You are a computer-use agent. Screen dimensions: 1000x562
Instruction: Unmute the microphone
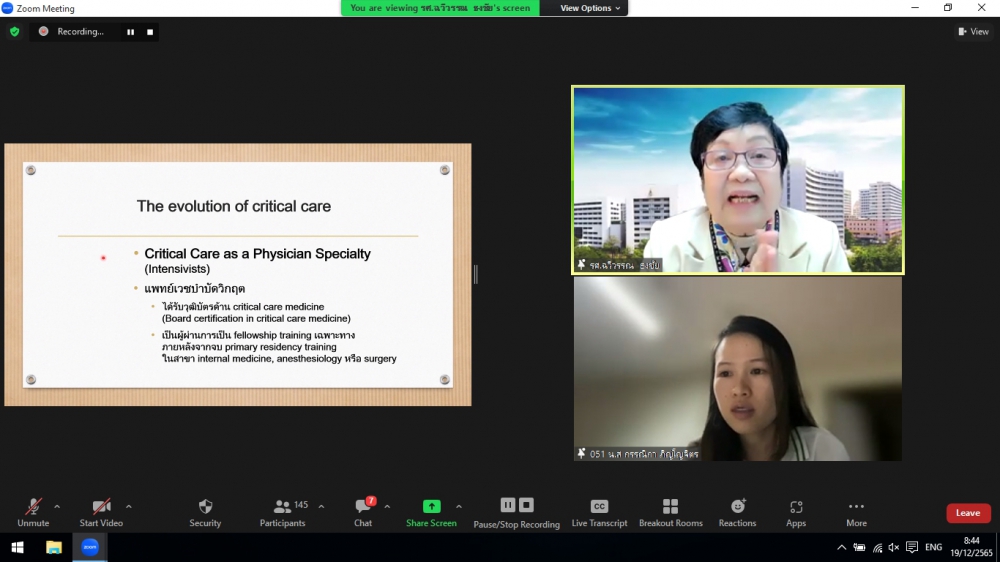pyautogui.click(x=33, y=512)
